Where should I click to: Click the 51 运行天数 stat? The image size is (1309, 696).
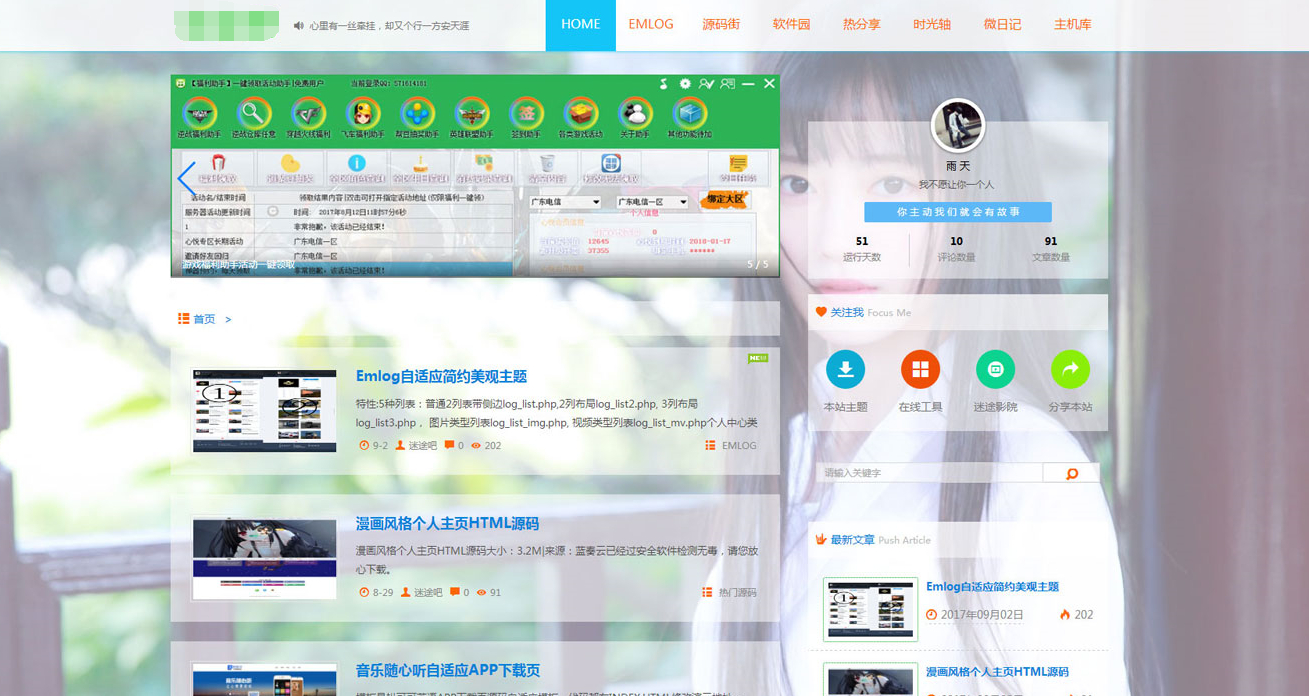pos(862,249)
